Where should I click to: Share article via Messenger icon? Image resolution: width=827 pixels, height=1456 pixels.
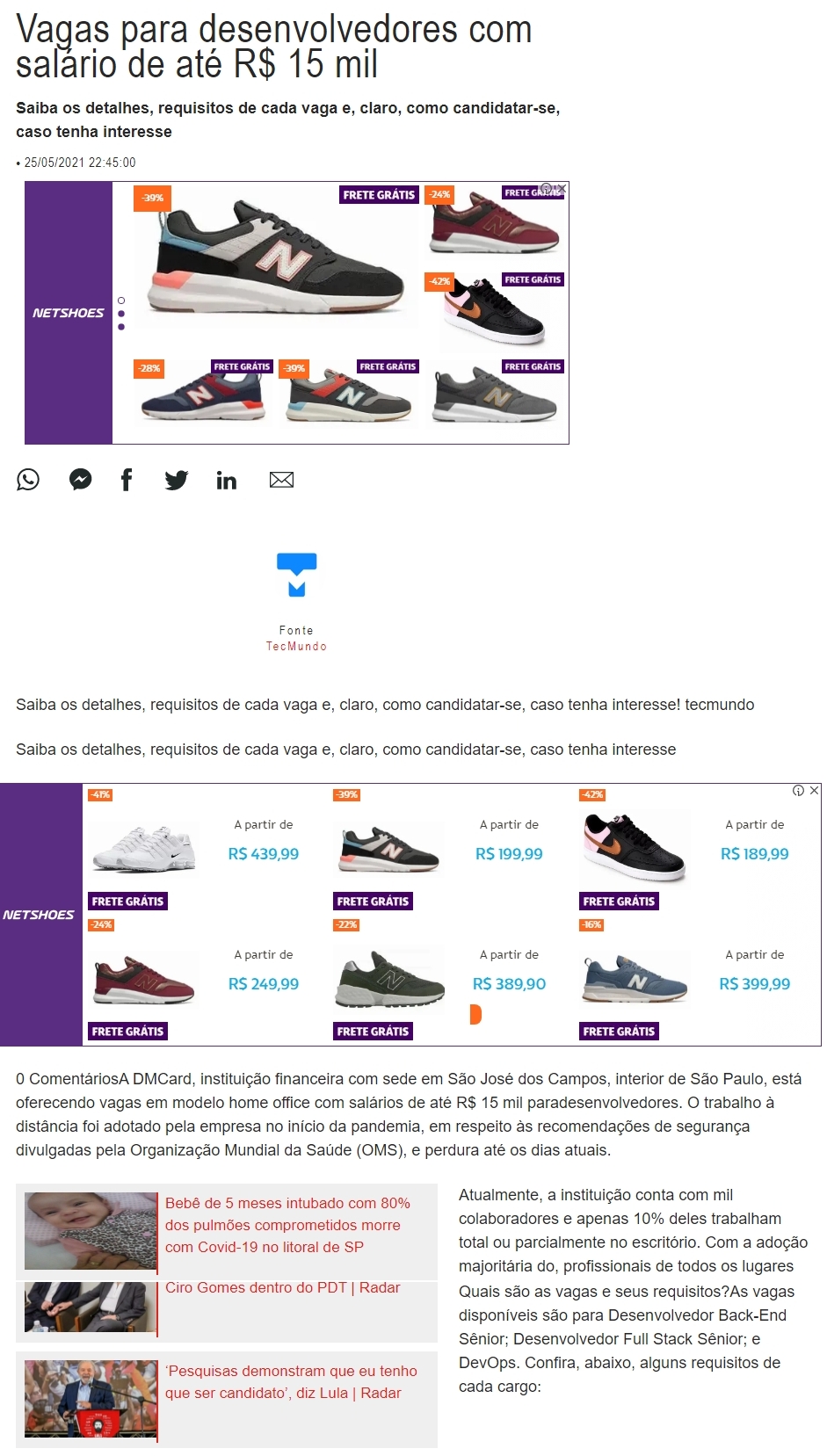(x=81, y=480)
